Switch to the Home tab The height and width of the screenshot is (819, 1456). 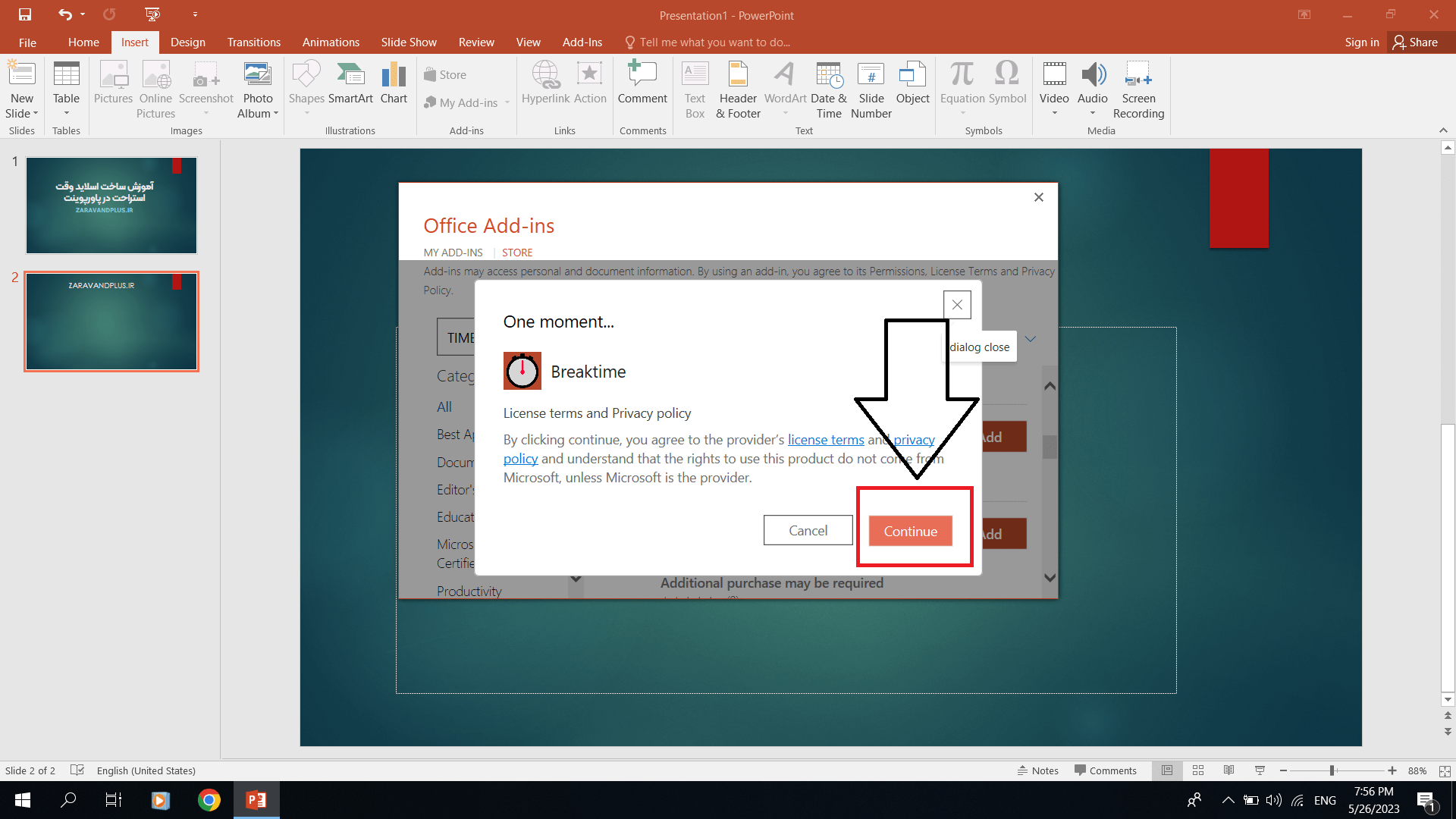tap(83, 42)
